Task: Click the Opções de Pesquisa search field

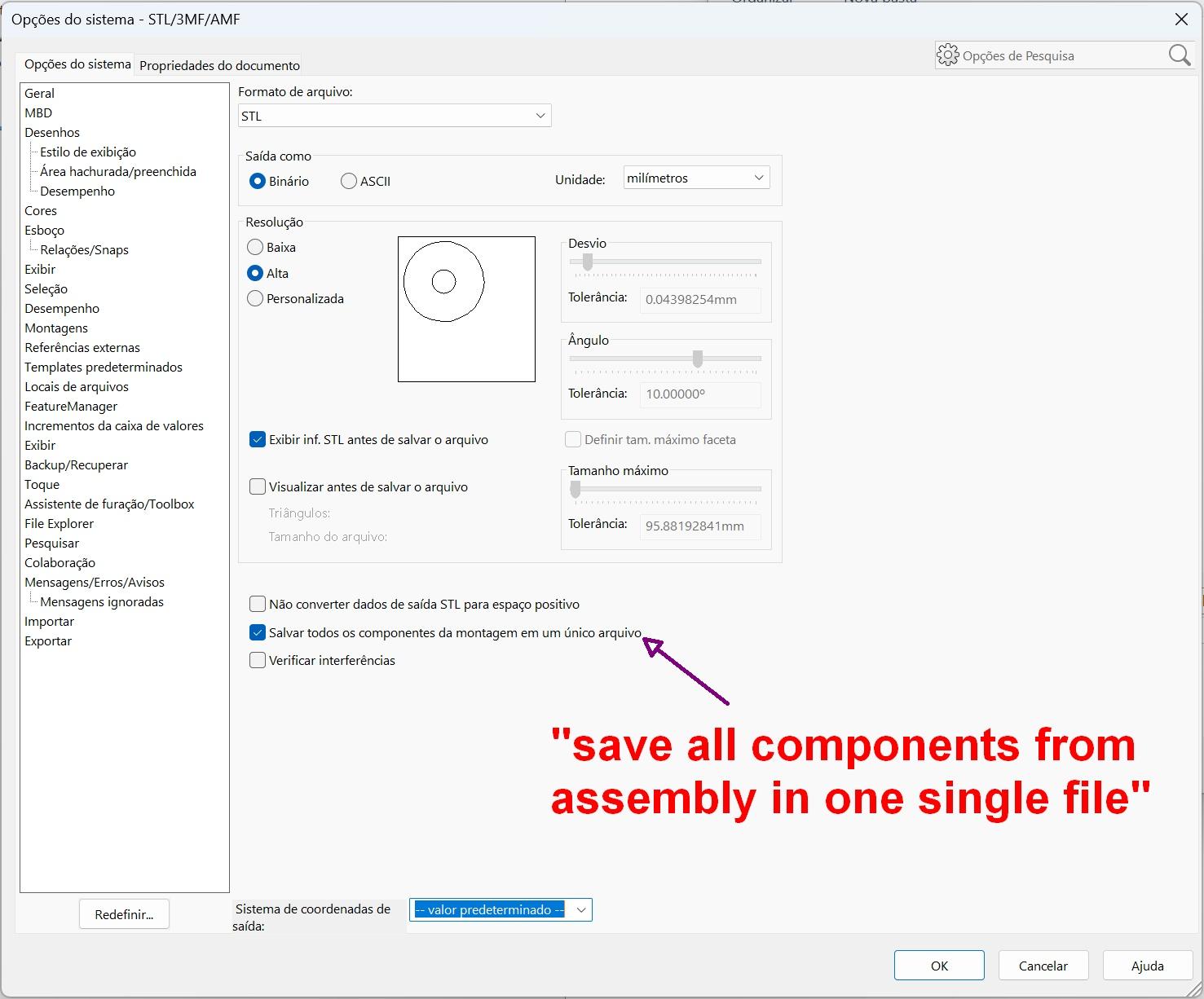Action: click(x=1063, y=55)
